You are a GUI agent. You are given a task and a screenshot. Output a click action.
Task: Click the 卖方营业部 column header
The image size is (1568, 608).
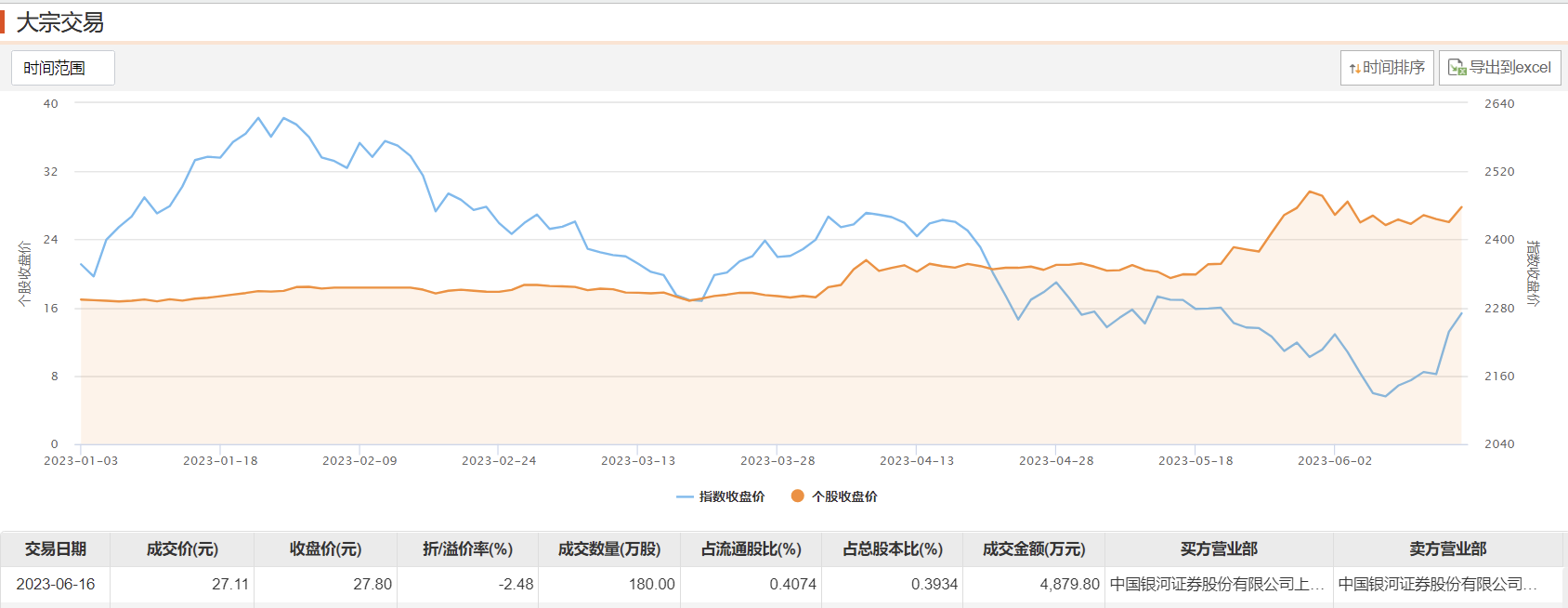tap(1447, 549)
